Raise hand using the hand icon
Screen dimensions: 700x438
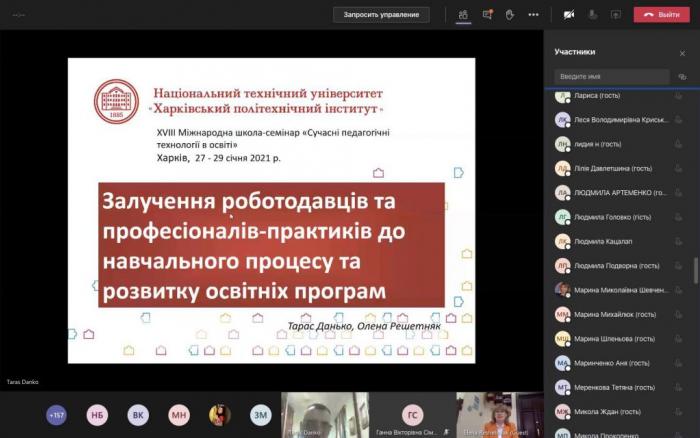tap(510, 15)
